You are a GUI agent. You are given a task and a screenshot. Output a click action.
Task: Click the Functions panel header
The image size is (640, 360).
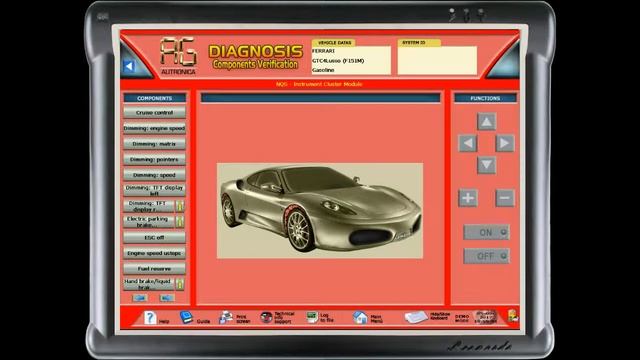(485, 98)
